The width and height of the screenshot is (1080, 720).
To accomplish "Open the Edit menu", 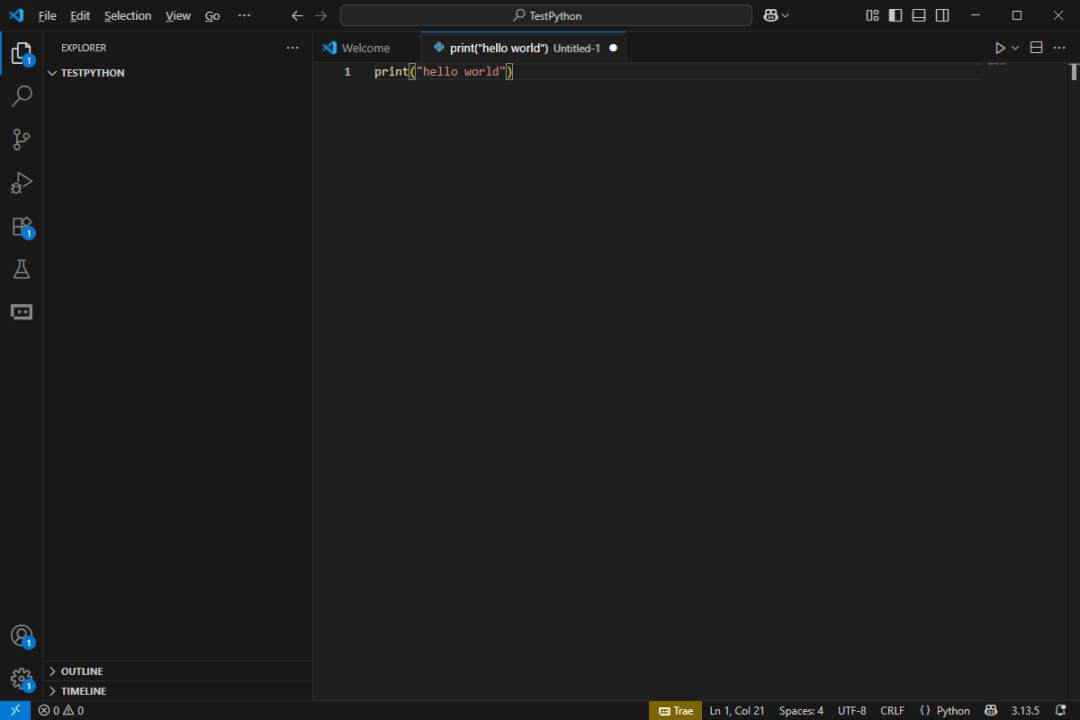I will 80,15.
